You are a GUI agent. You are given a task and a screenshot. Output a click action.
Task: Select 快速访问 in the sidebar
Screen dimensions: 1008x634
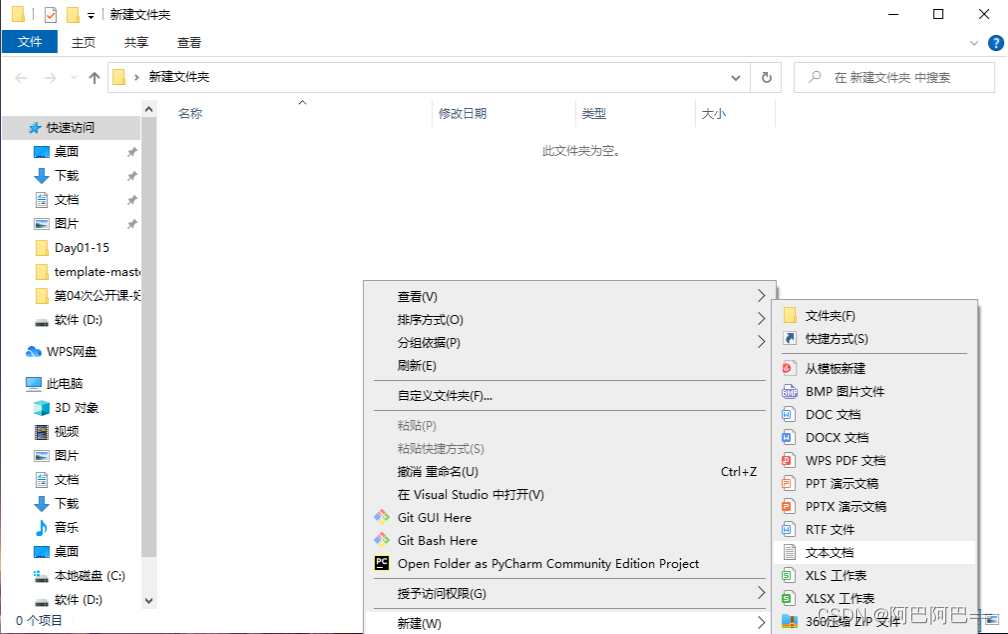pyautogui.click(x=71, y=128)
